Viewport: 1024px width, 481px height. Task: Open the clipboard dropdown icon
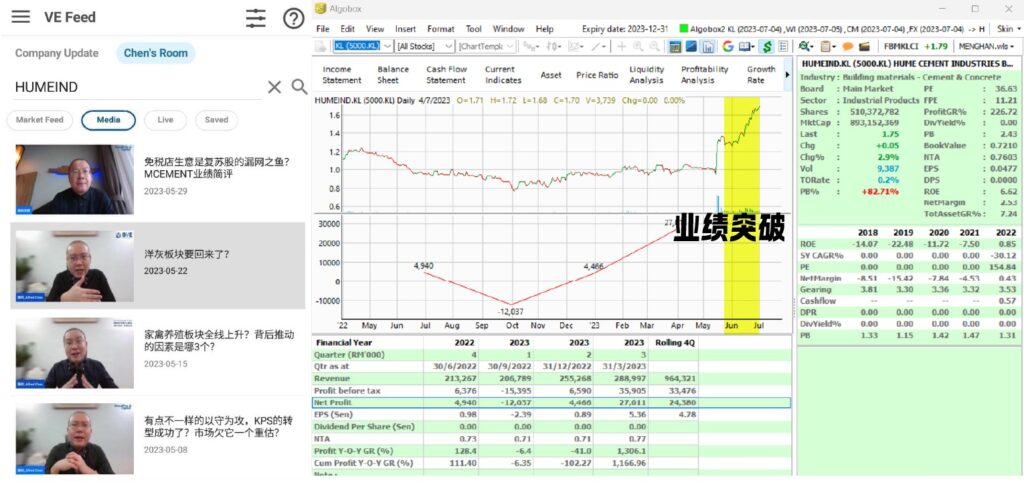pyautogui.click(x=828, y=46)
